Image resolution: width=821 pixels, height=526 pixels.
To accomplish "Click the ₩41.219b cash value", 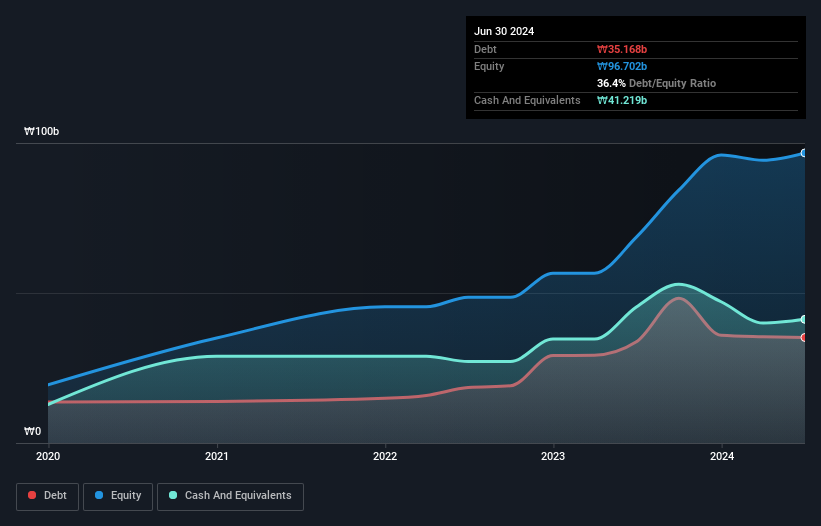I will (x=622, y=100).
